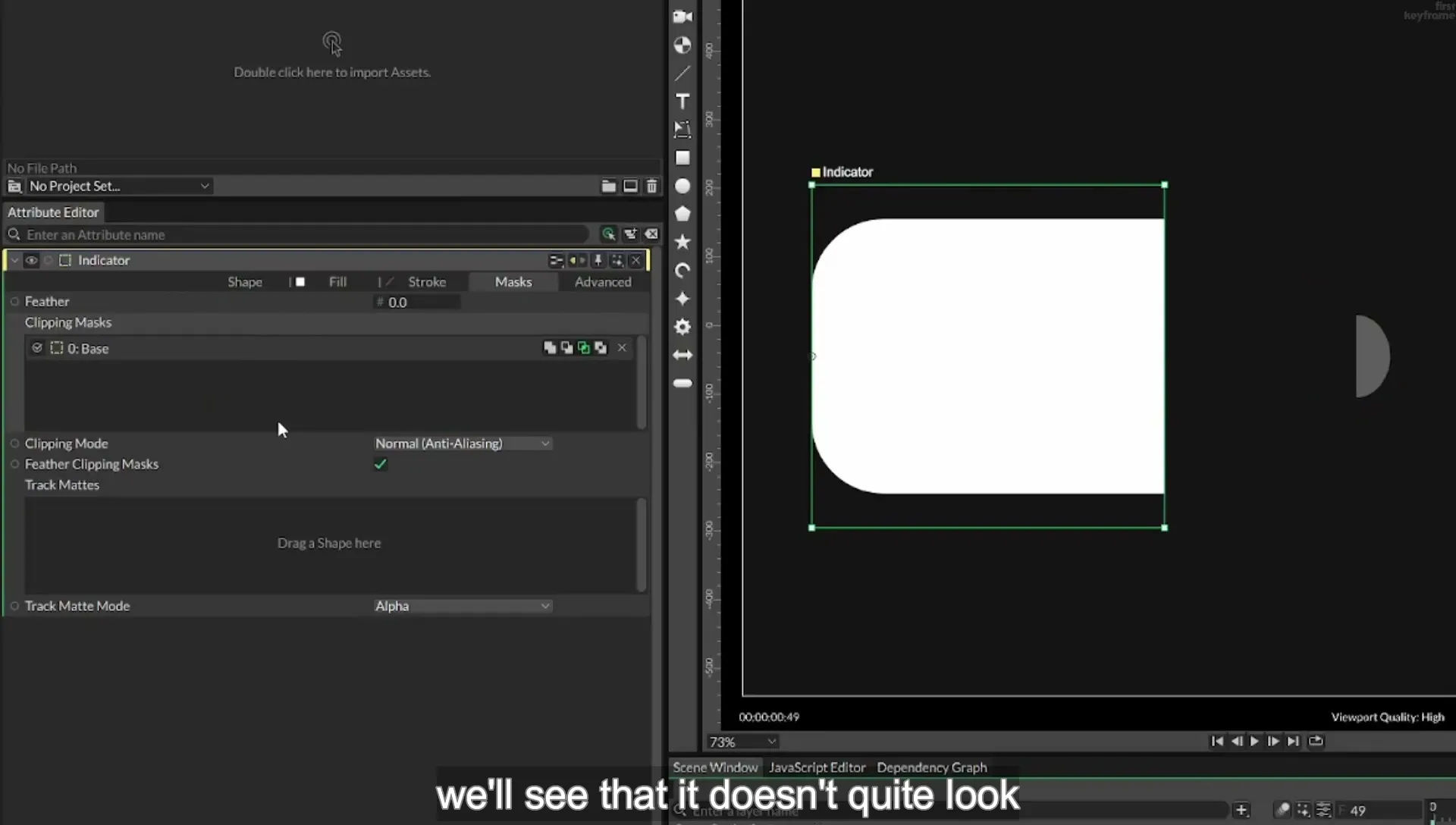The height and width of the screenshot is (825, 1456).
Task: Uncheck the Feather Clipping Masks checkbox
Action: click(381, 464)
